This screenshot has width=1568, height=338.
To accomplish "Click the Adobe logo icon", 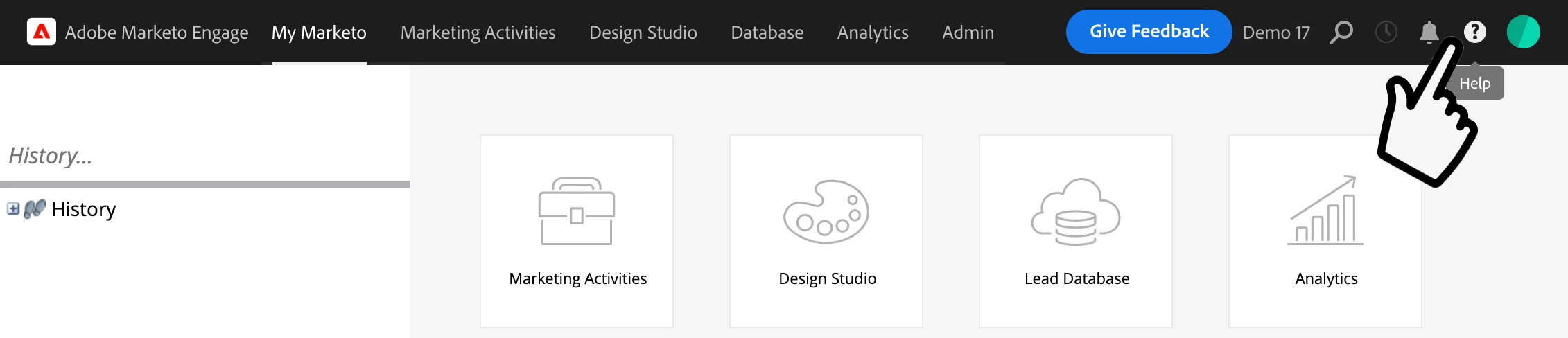I will [x=42, y=32].
